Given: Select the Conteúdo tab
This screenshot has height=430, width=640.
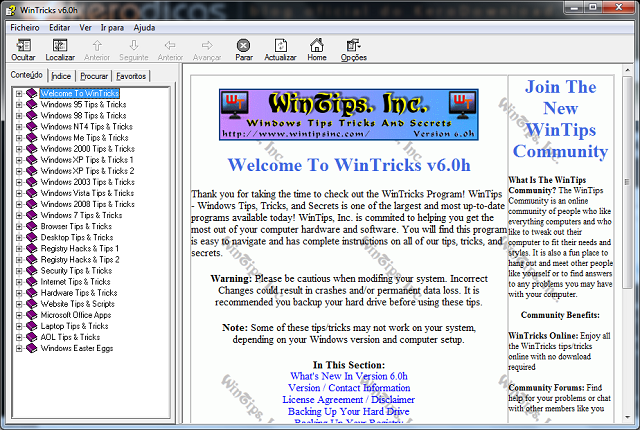Looking at the screenshot, I should (x=27, y=75).
